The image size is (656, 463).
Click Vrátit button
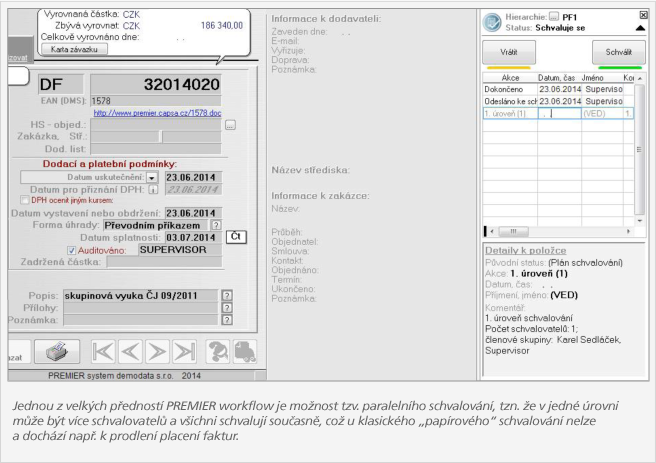[x=509, y=52]
